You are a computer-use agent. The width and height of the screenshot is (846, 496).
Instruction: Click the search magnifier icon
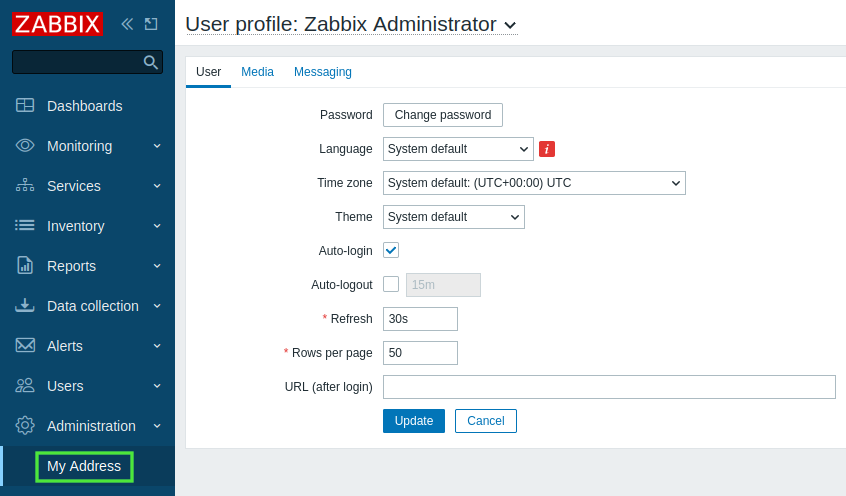151,62
